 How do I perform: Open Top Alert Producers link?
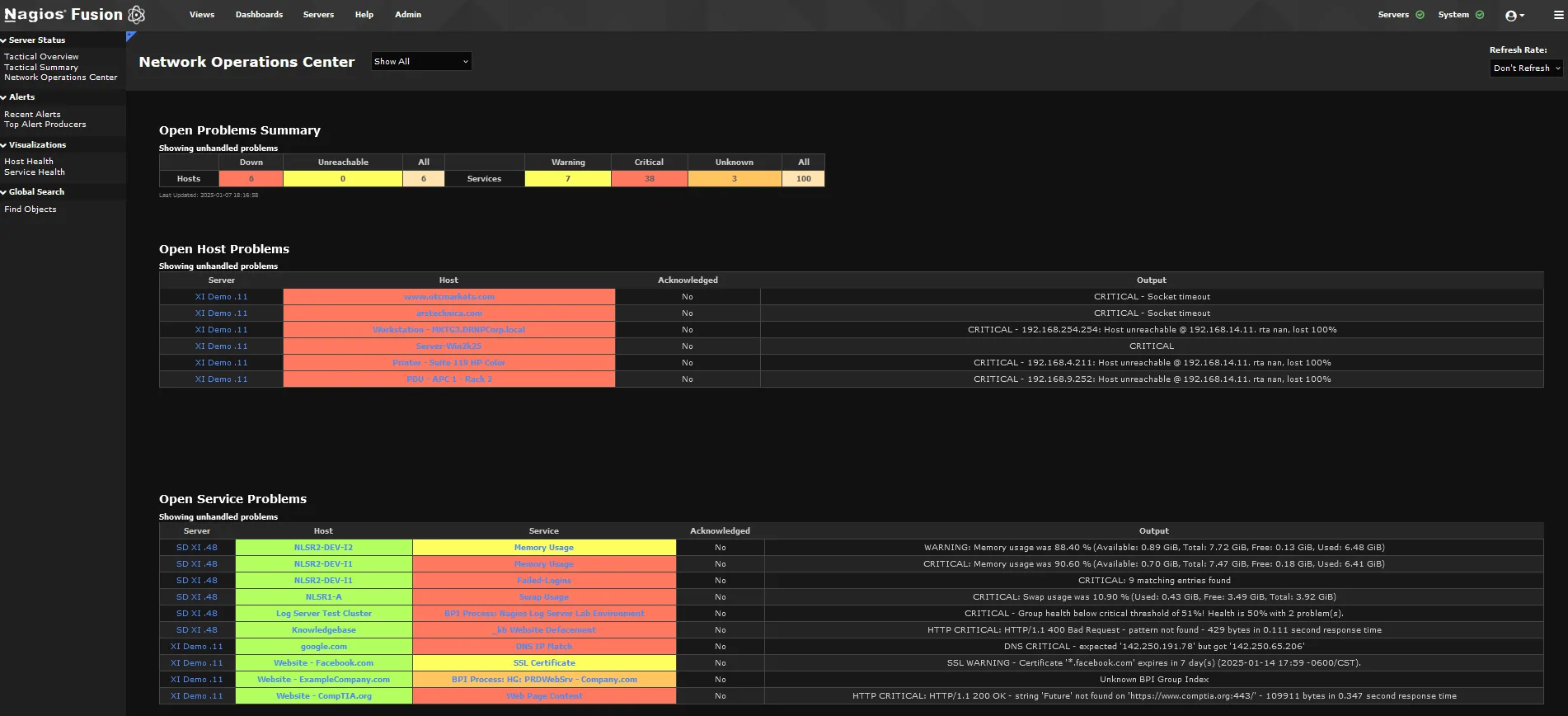click(x=45, y=125)
